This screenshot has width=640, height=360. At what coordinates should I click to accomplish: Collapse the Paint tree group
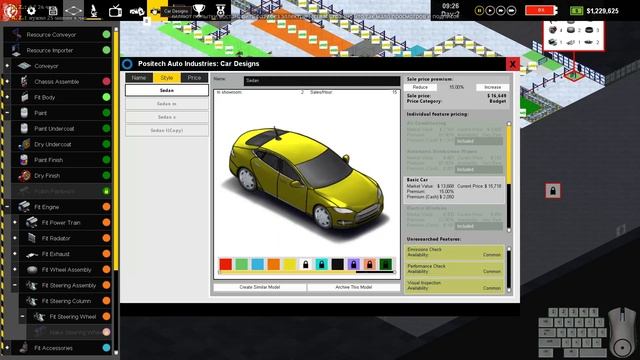[7, 113]
